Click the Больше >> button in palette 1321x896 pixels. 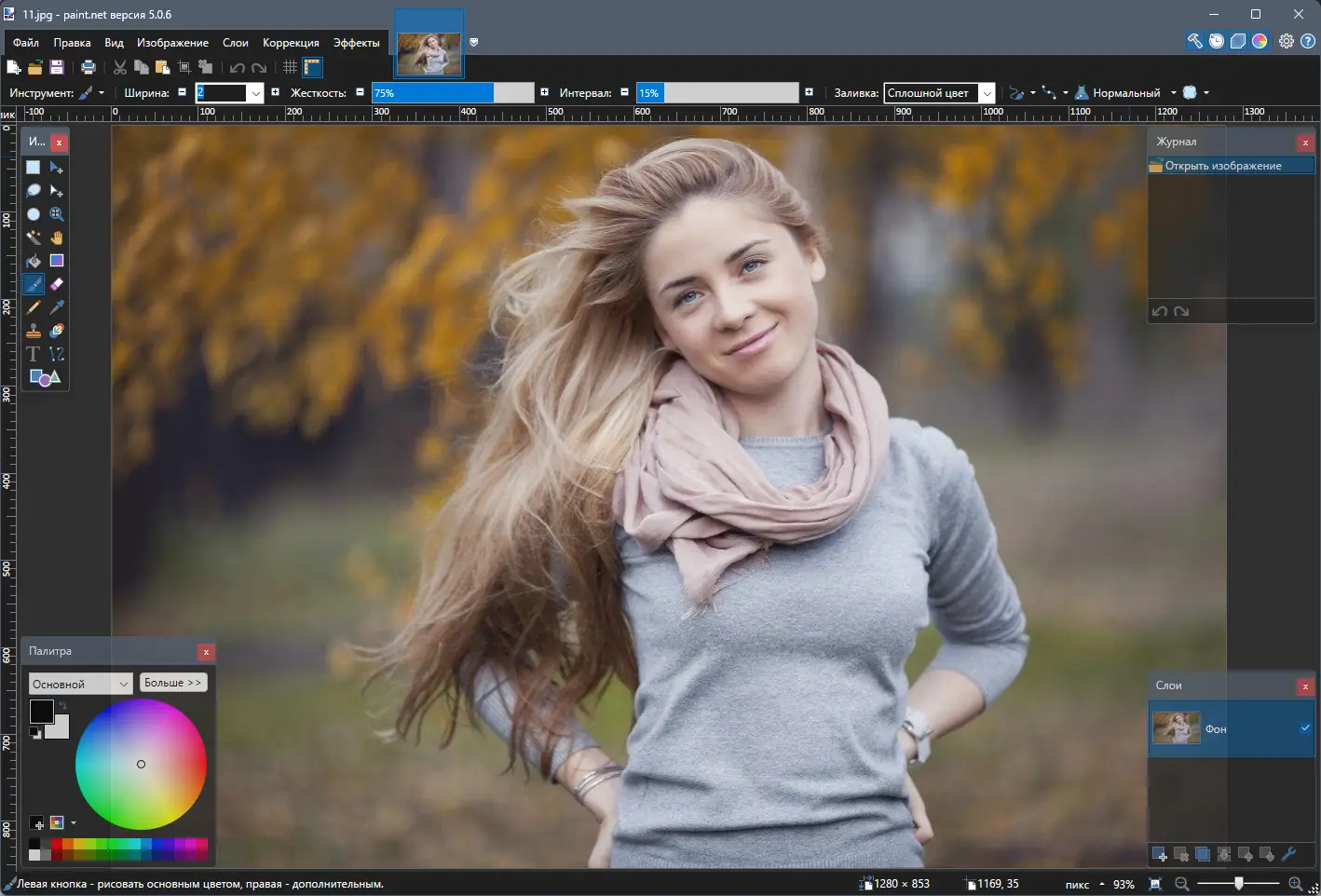pos(173,683)
